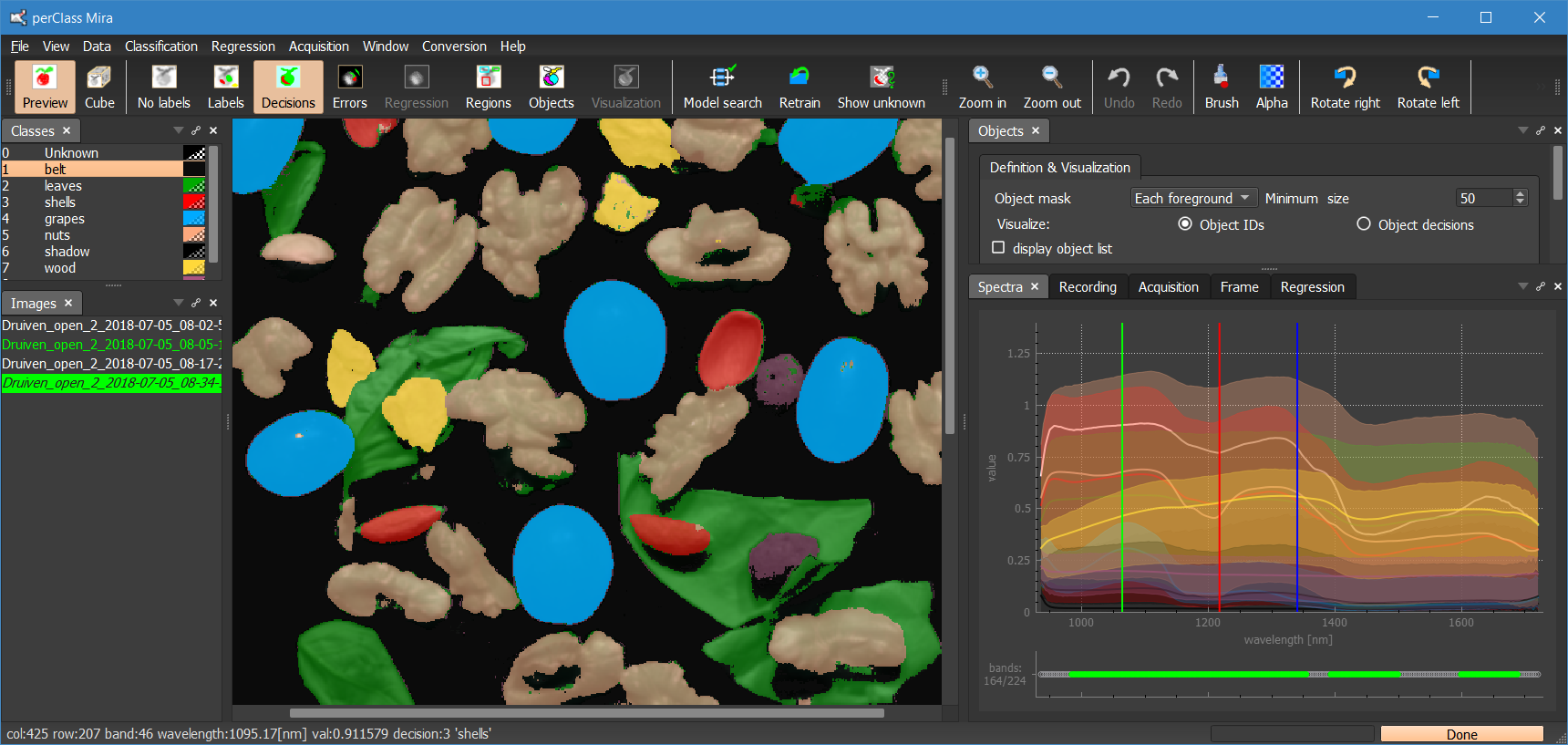
Task: Click the Zoom in icon
Action: [982, 88]
